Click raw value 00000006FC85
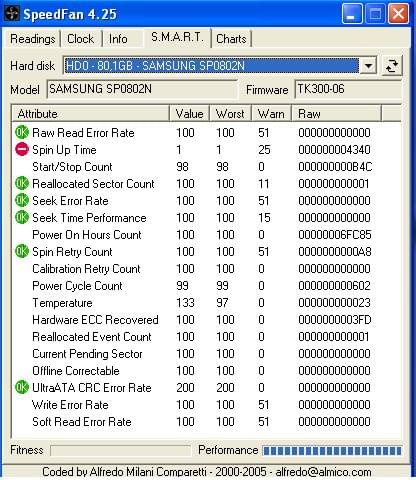 pyautogui.click(x=335, y=235)
